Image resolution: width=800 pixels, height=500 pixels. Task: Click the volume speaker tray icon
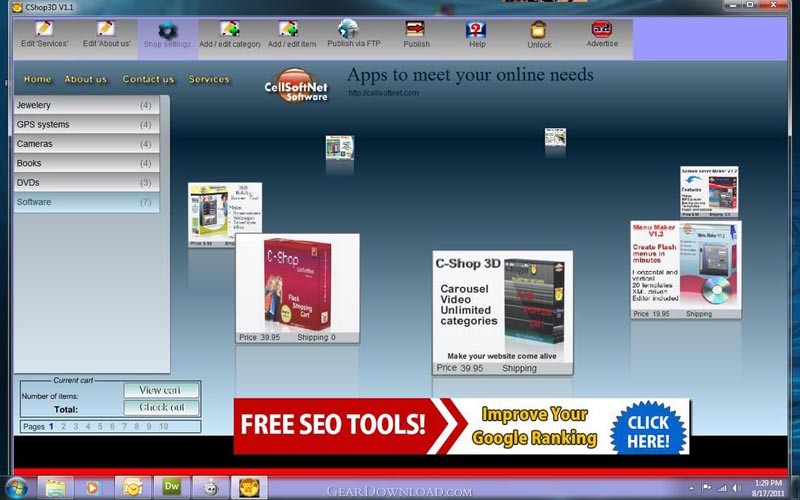[x=737, y=488]
